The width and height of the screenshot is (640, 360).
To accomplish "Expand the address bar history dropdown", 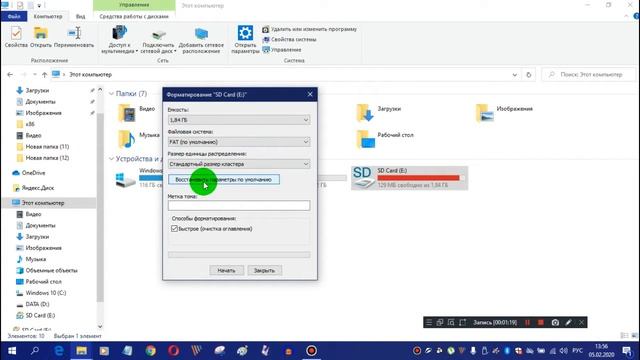I will pos(514,75).
